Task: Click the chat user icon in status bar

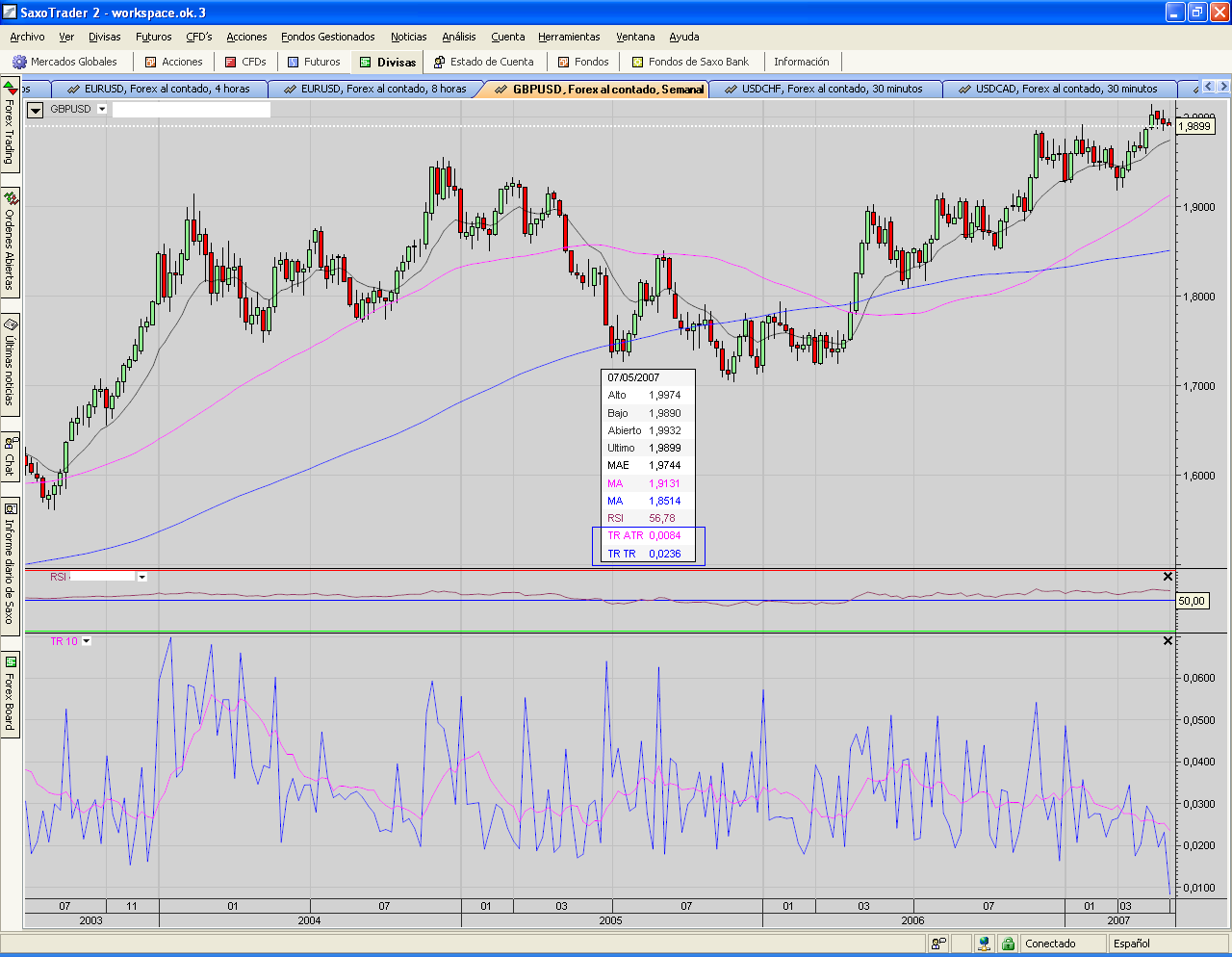Action: 937,944
